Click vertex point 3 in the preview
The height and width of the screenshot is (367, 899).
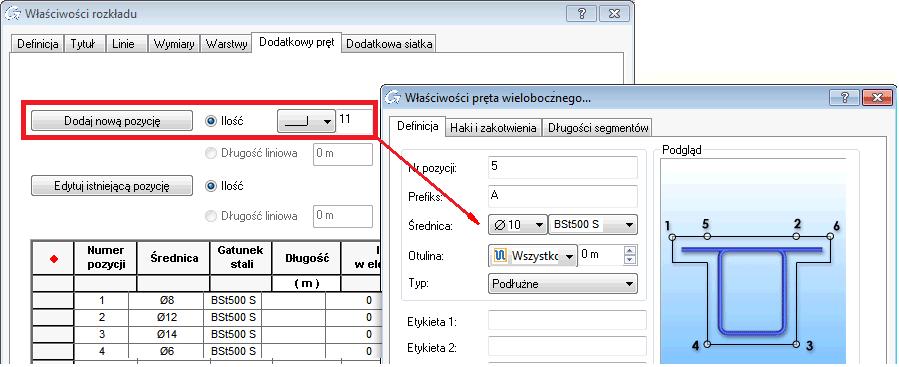coord(797,344)
